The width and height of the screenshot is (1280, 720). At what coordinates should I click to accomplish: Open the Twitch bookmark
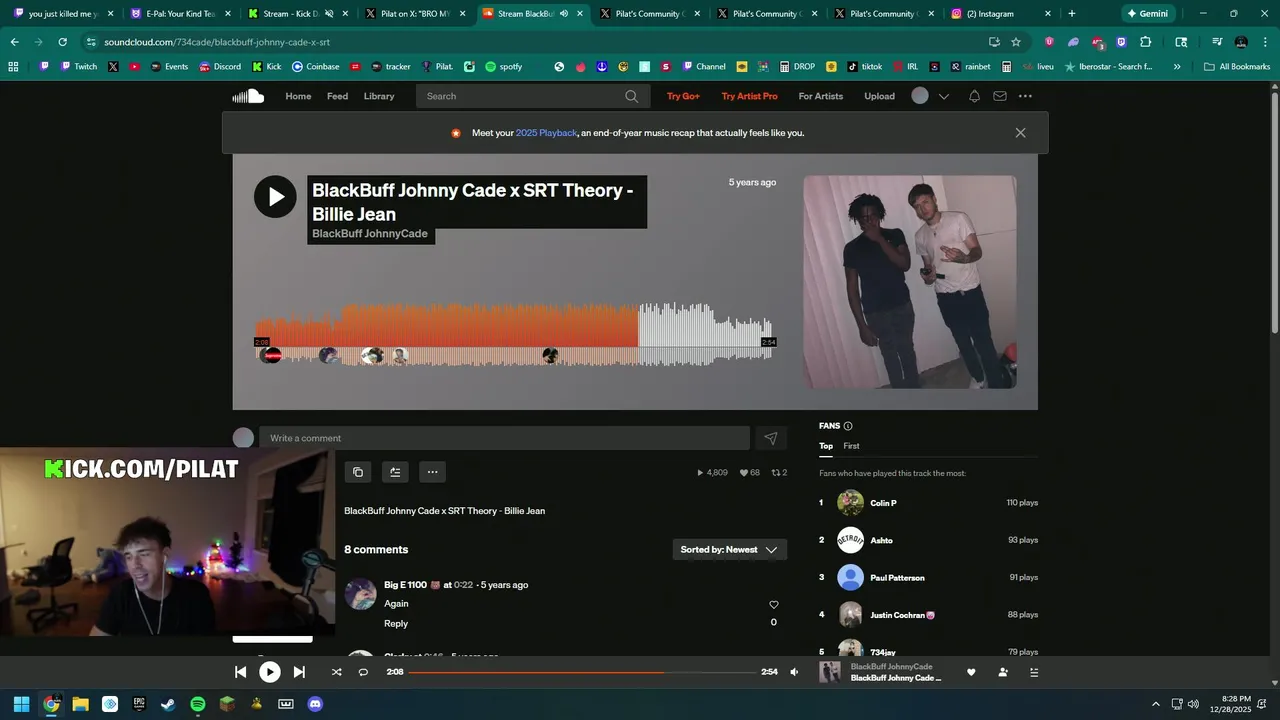[x=79, y=67]
